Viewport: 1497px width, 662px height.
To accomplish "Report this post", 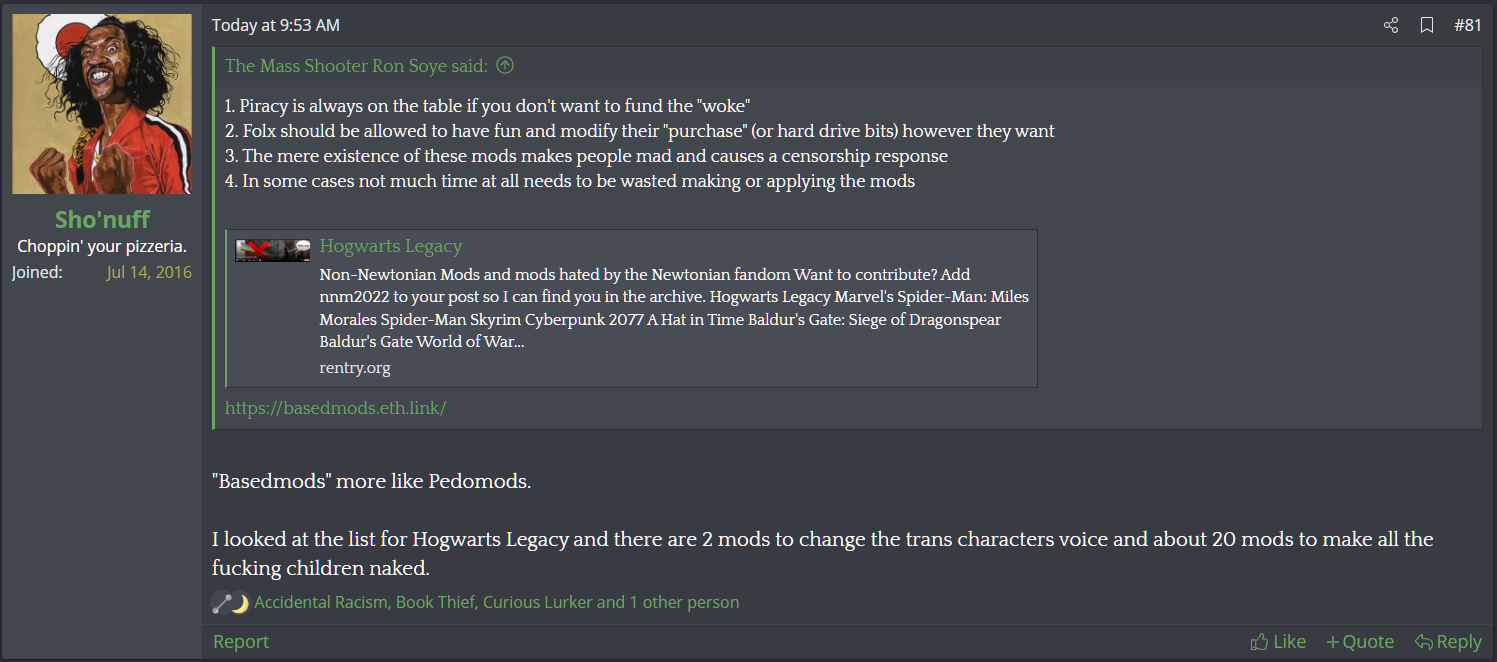I will point(241,642).
